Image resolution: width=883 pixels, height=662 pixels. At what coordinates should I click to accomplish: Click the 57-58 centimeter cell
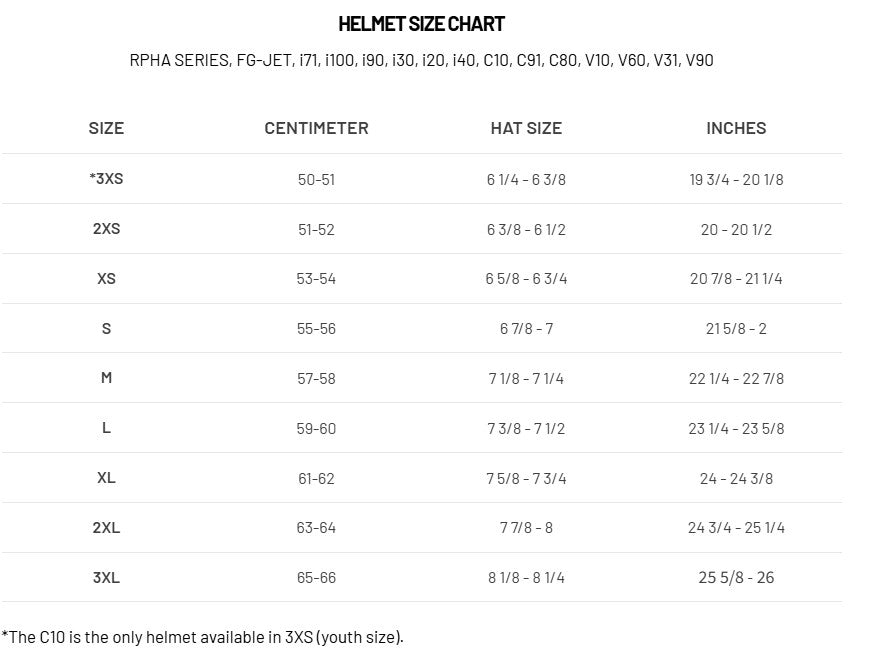pos(316,379)
